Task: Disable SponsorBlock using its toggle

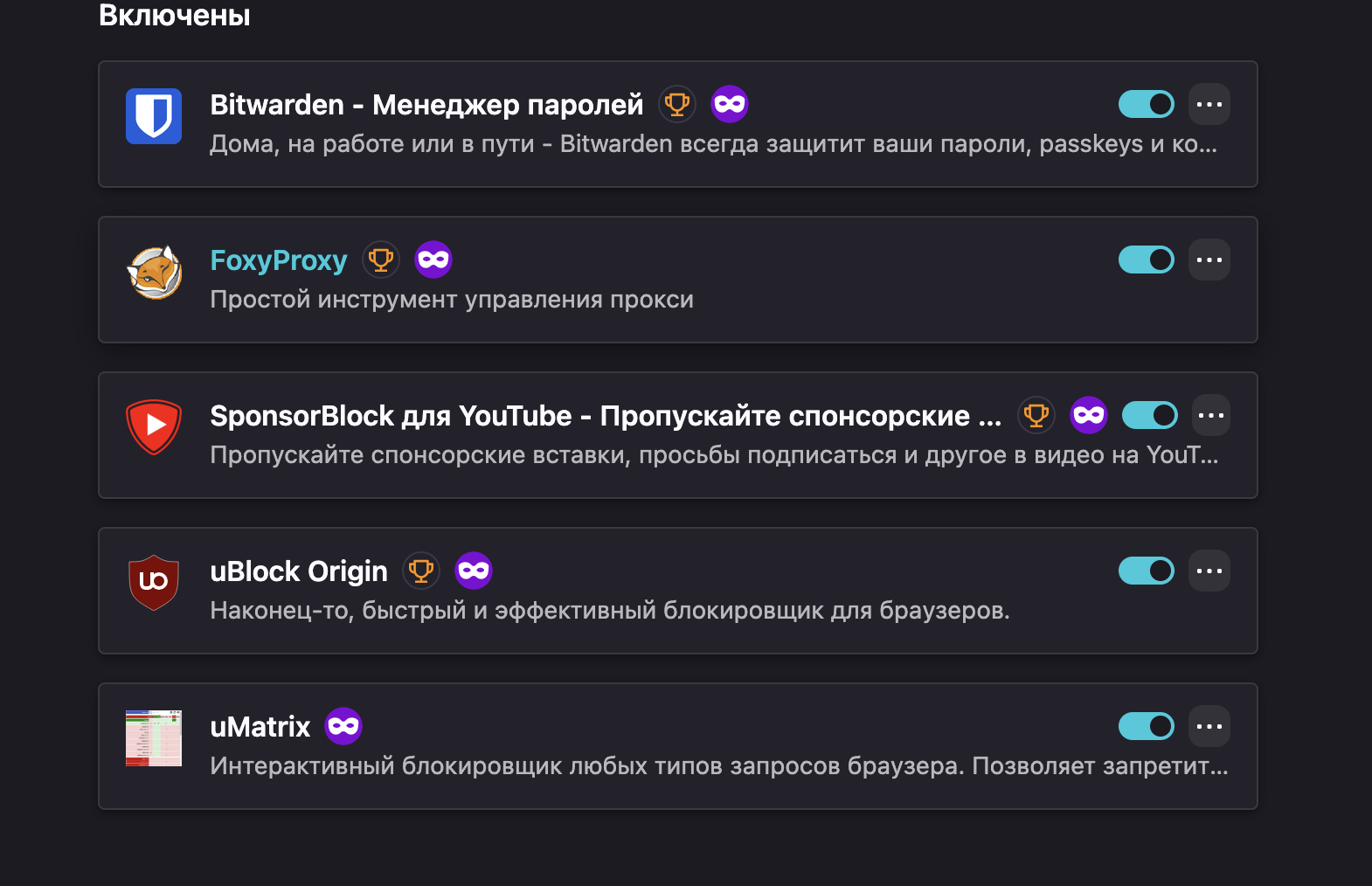Action: click(x=1150, y=415)
